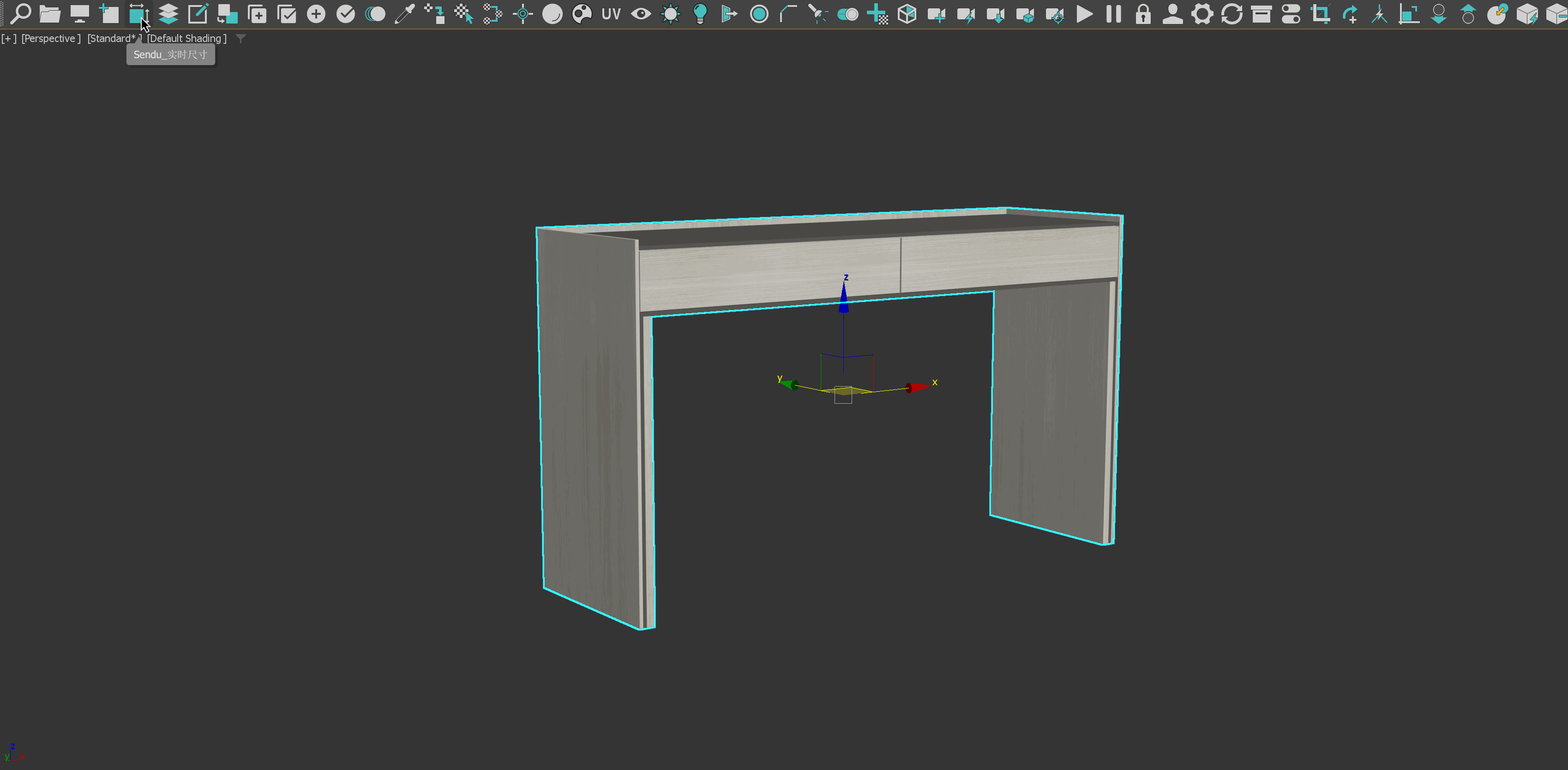The width and height of the screenshot is (1568, 770).
Task: Click the teal square corner align icon
Action: [1408, 13]
